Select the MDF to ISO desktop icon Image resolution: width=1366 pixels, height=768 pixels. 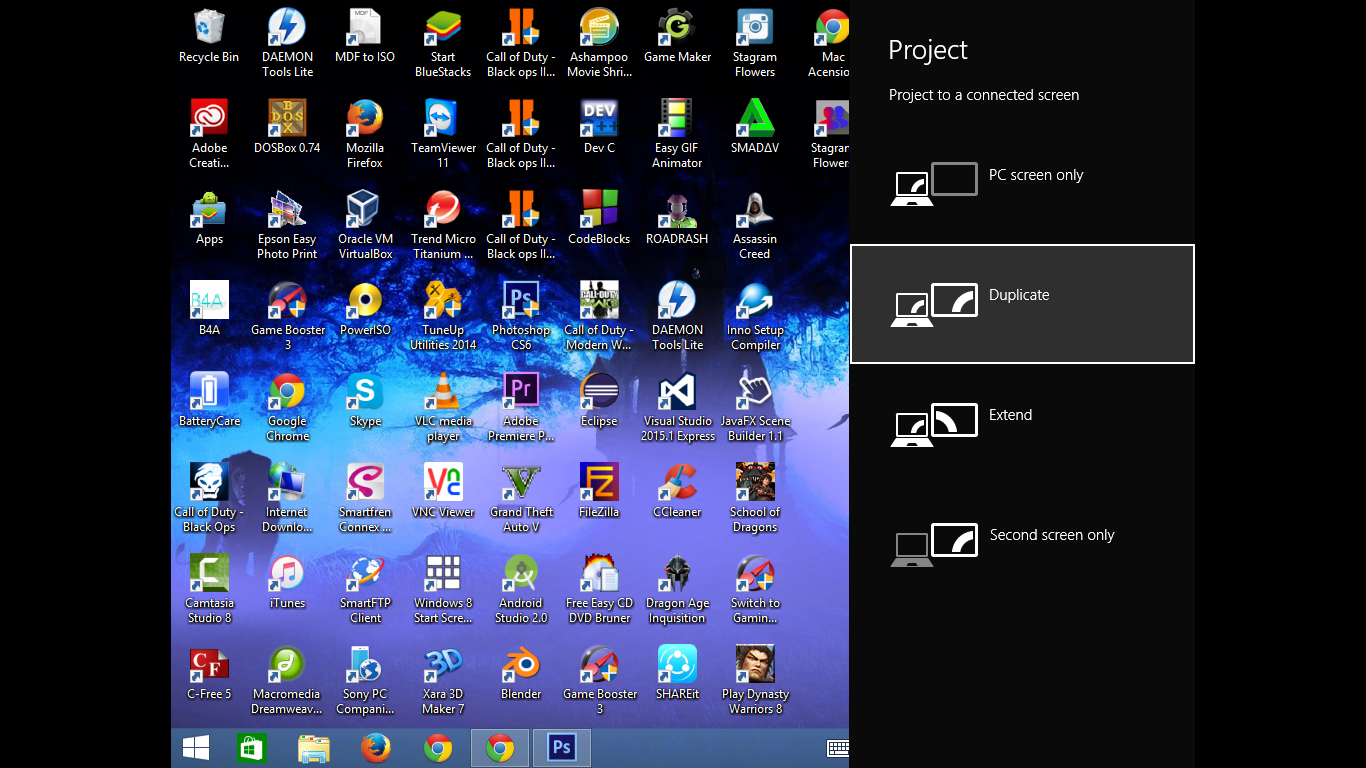click(x=365, y=38)
